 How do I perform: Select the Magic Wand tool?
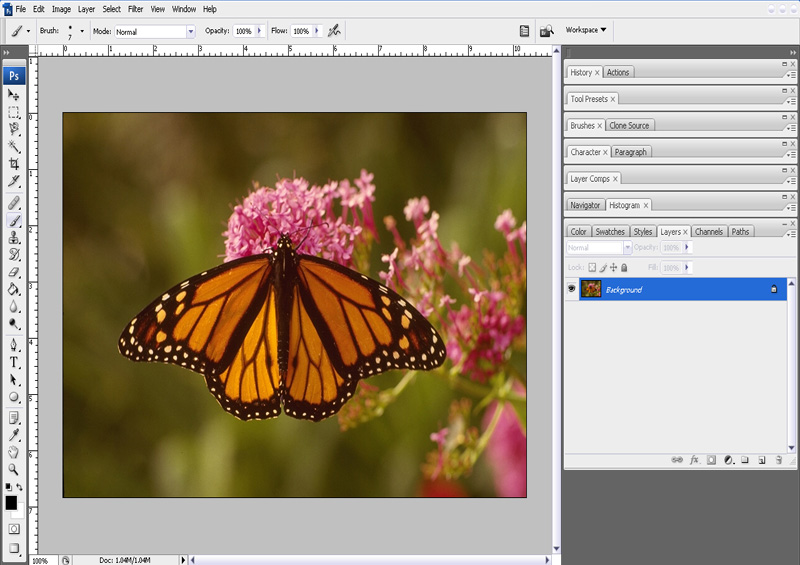(14, 146)
